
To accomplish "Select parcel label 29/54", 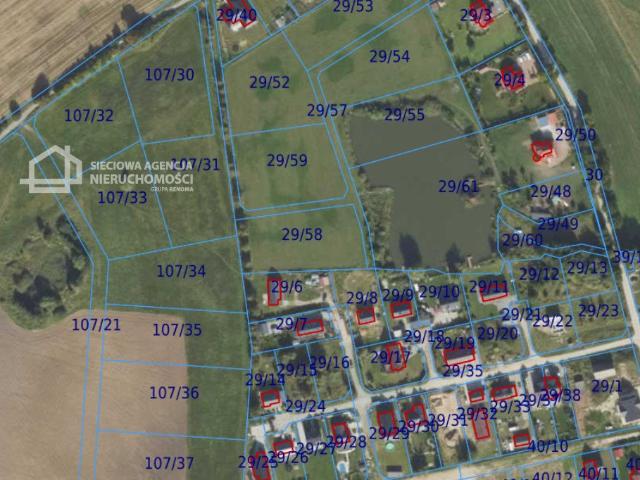I will click(x=389, y=56).
